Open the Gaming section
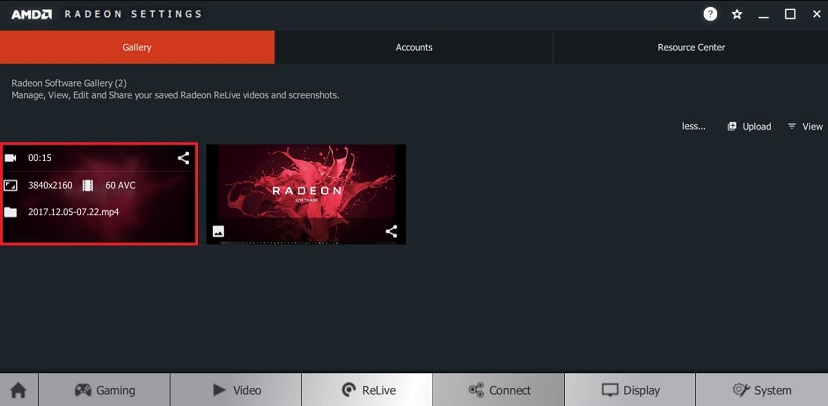The height and width of the screenshot is (406, 828). (x=105, y=390)
